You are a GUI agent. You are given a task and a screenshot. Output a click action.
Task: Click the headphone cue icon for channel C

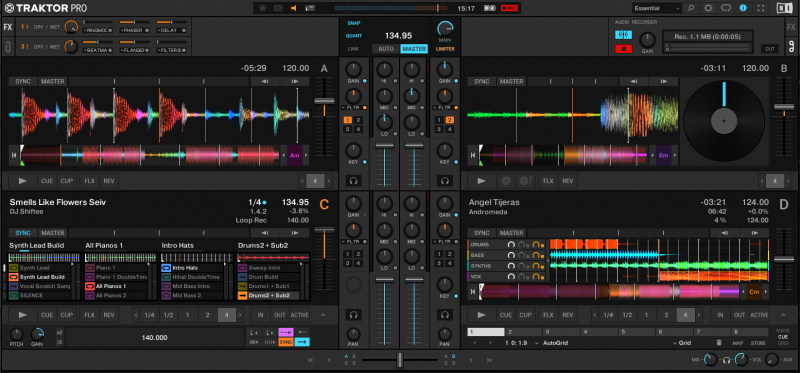(353, 315)
